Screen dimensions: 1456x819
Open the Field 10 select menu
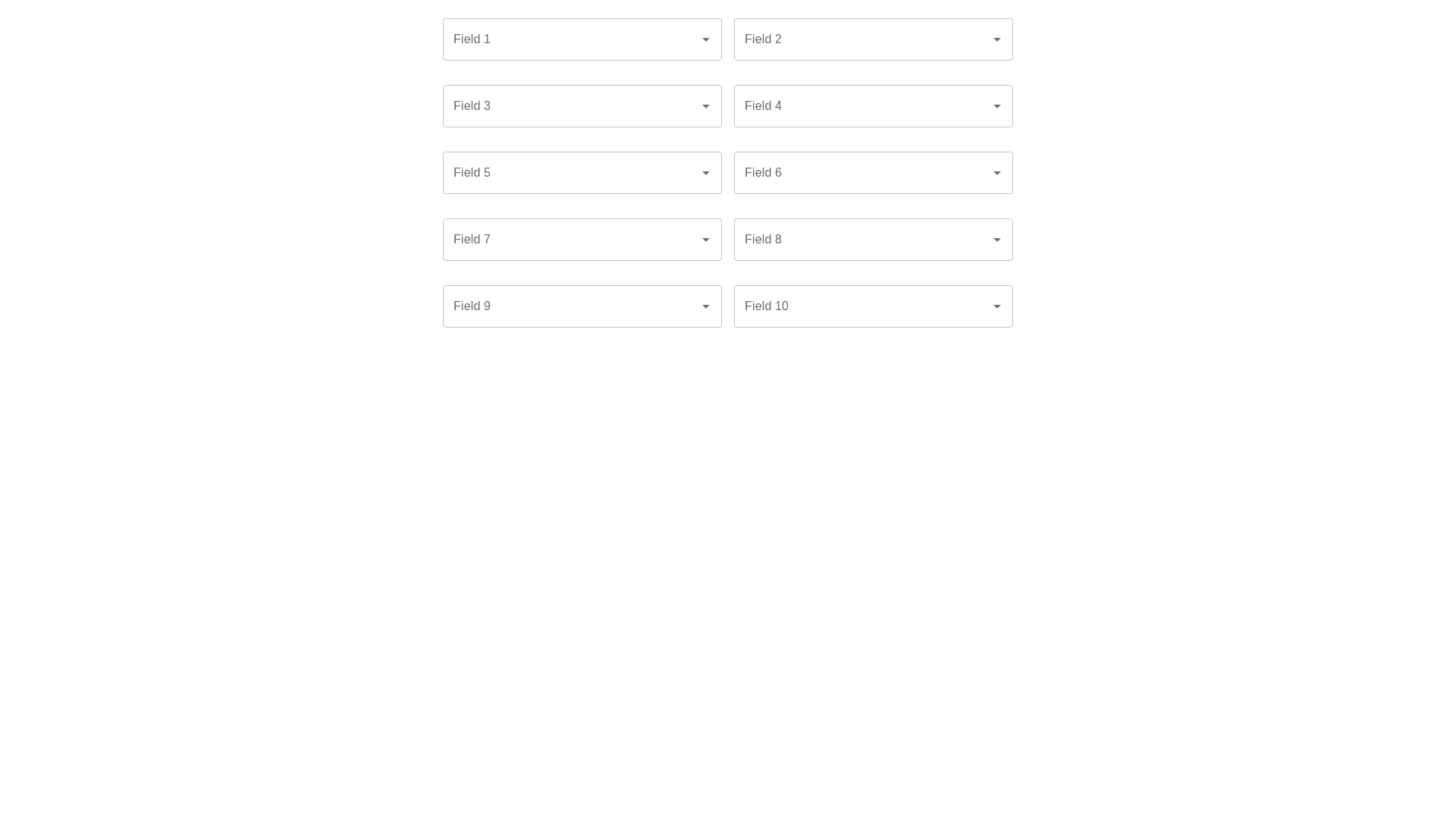coord(873,306)
